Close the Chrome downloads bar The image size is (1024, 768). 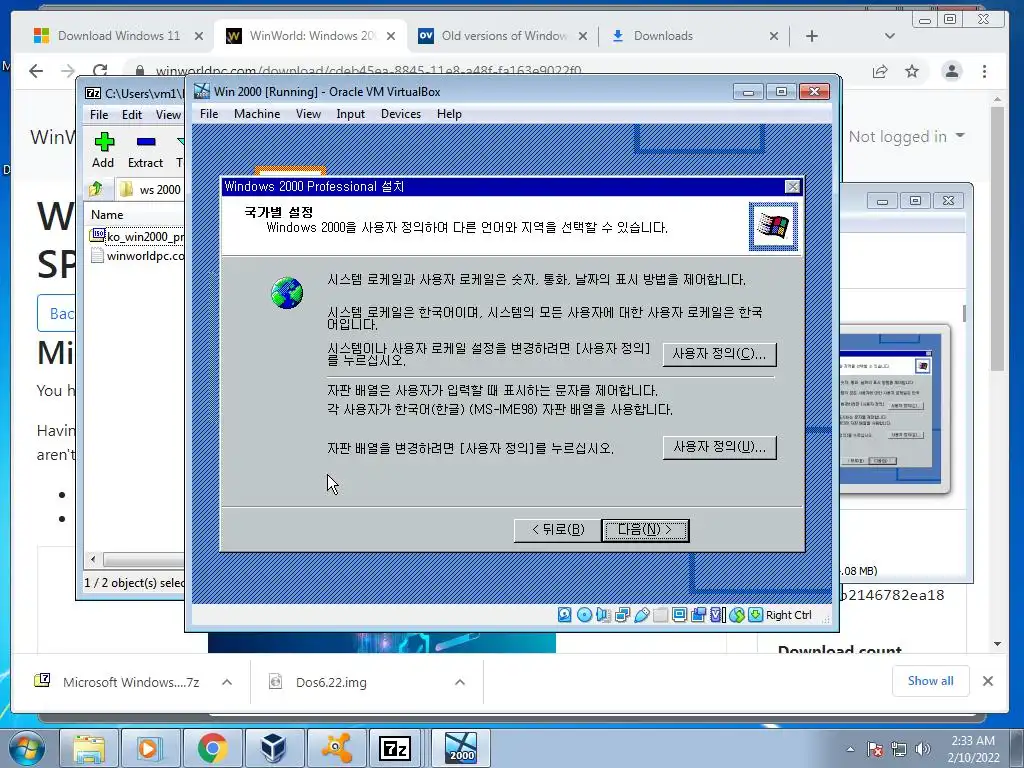988,681
